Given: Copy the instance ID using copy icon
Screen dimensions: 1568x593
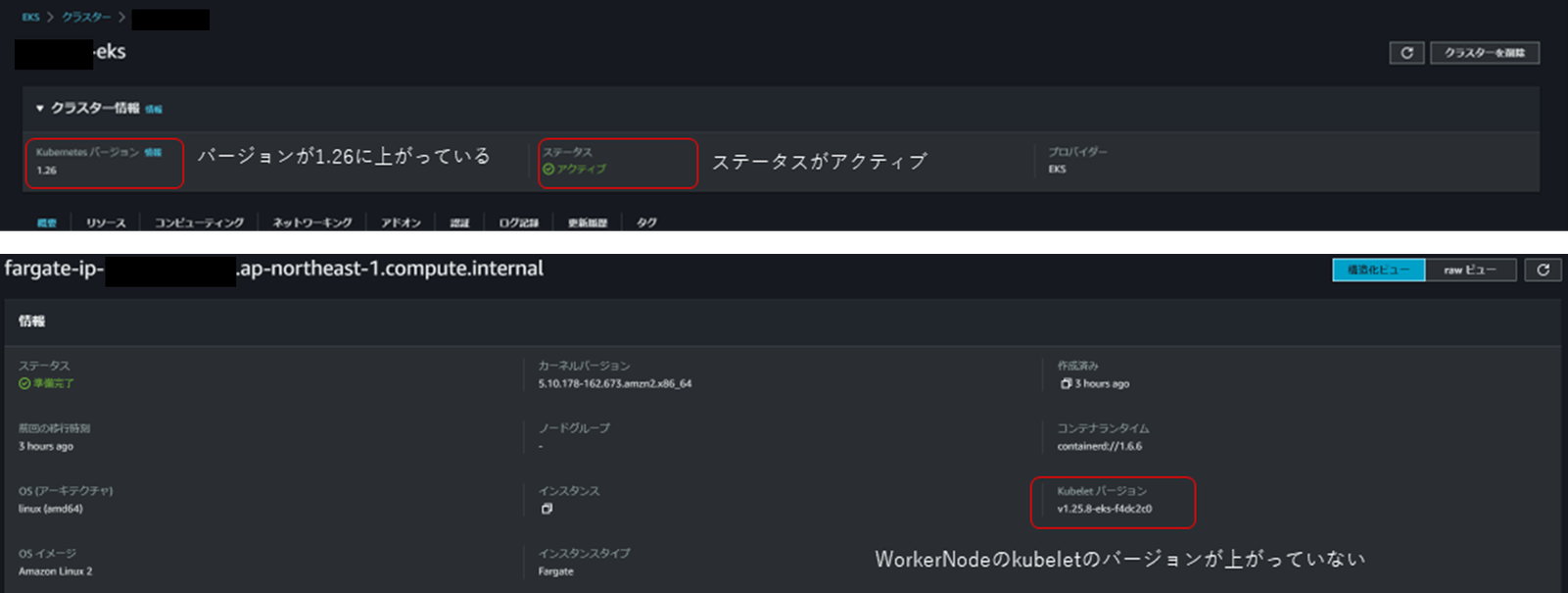Looking at the screenshot, I should (x=546, y=509).
